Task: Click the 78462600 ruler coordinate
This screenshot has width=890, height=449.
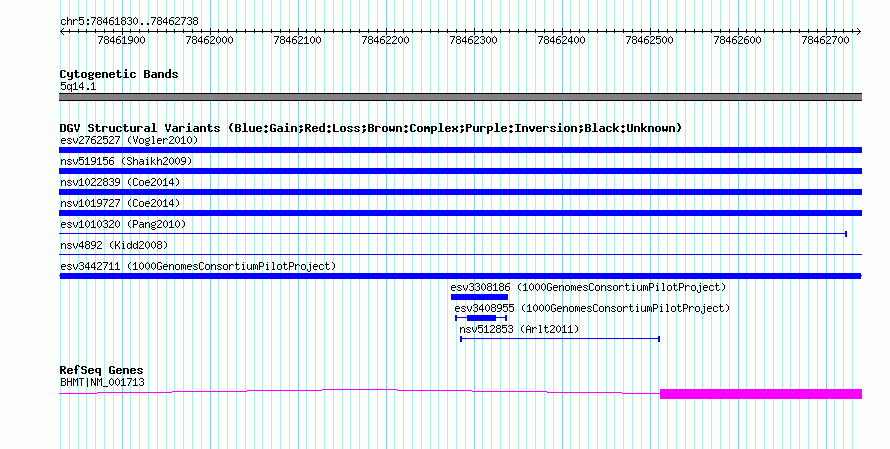Action: pos(737,40)
